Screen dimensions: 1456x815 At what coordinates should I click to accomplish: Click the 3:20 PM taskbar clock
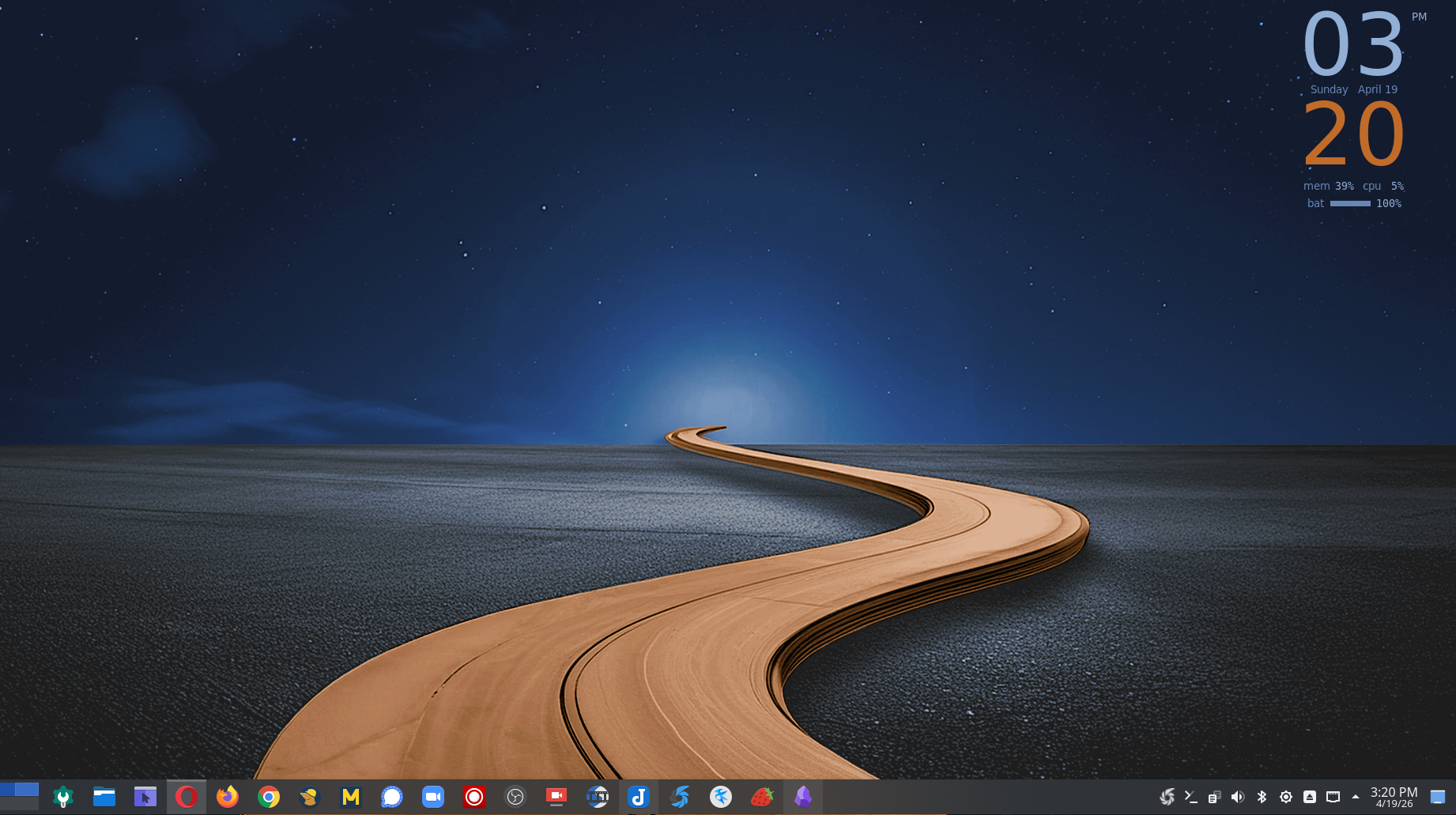click(1394, 797)
